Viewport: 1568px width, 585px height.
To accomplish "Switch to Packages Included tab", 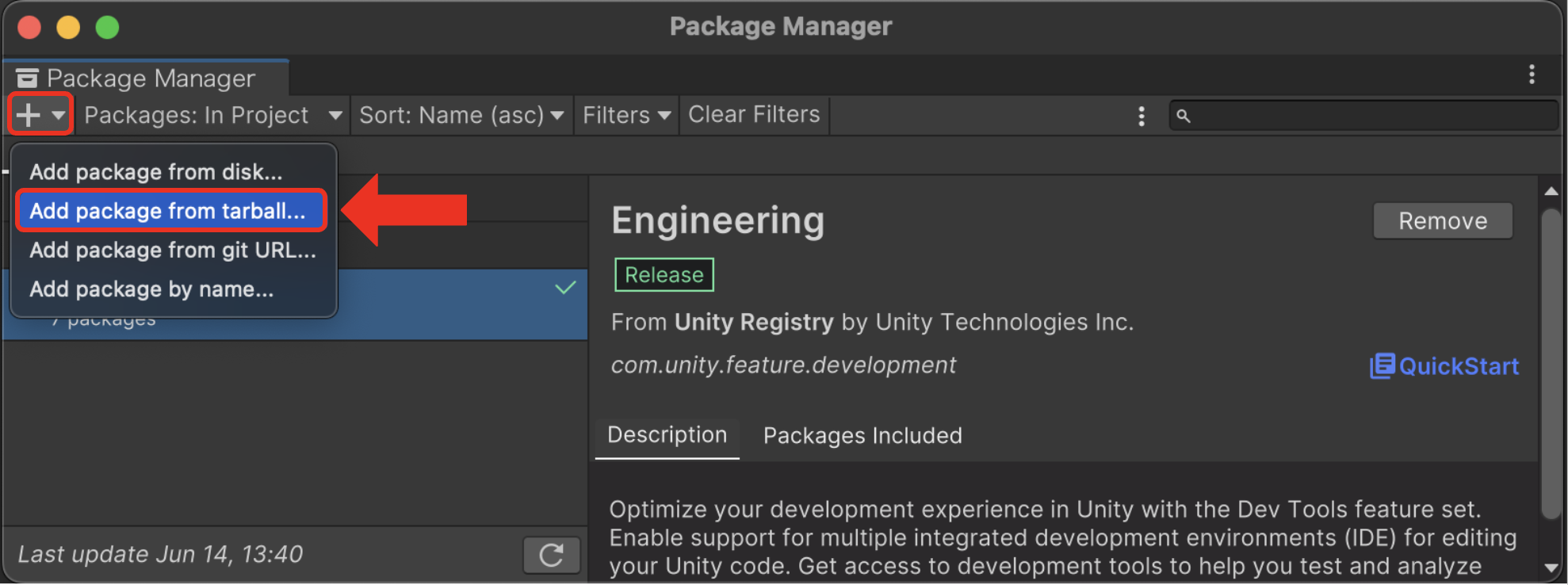I will [862, 436].
